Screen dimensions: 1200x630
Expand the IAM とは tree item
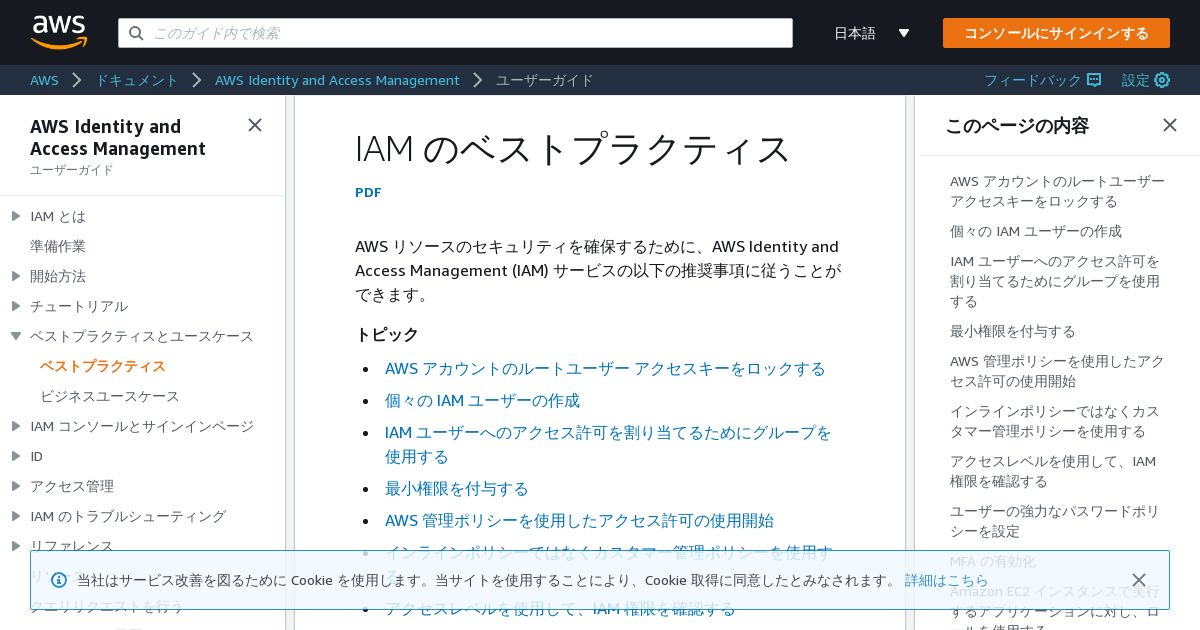click(16, 216)
